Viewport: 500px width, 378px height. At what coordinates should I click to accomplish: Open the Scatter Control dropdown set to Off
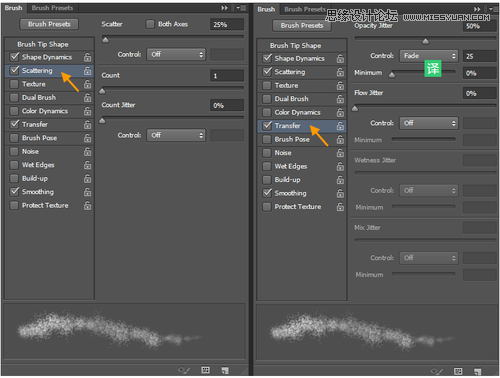pyautogui.click(x=176, y=54)
